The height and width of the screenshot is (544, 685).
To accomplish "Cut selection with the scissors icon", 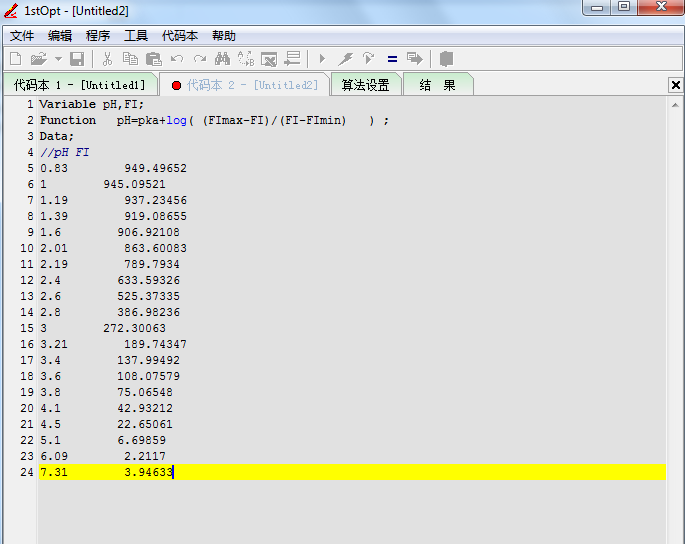I will click(x=107, y=59).
